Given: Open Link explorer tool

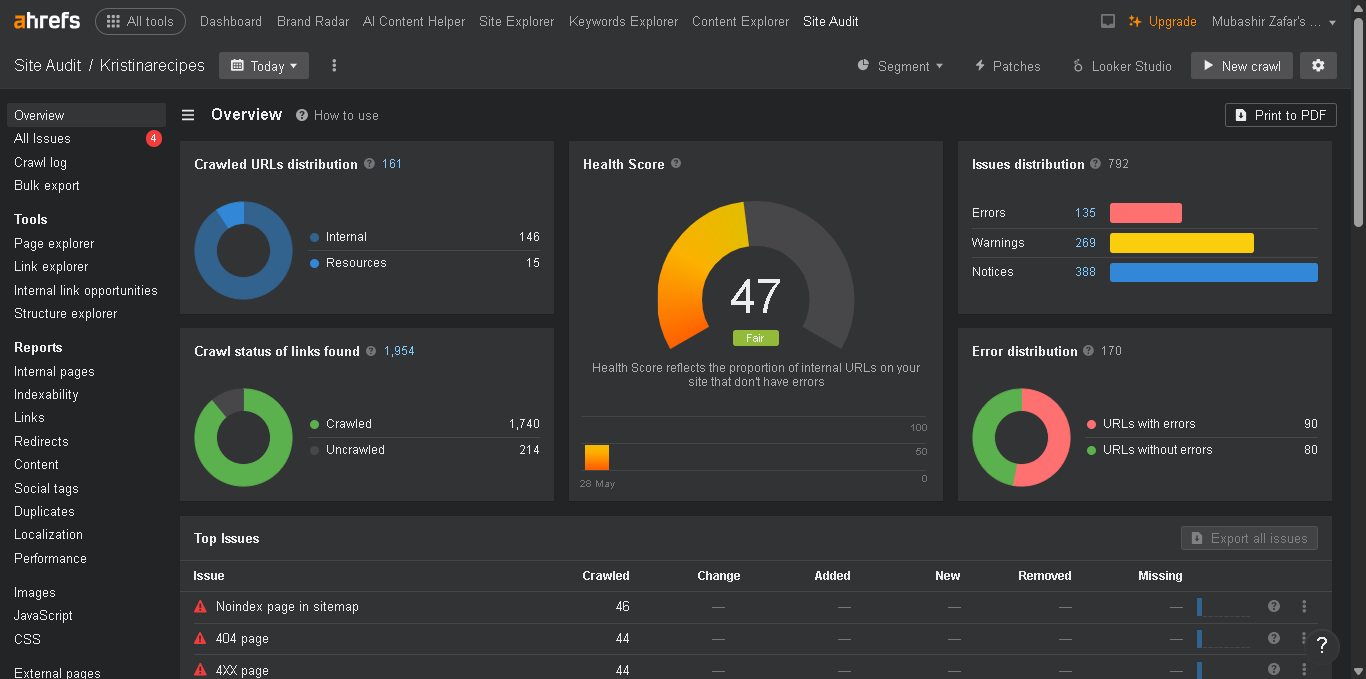Looking at the screenshot, I should click(51, 266).
